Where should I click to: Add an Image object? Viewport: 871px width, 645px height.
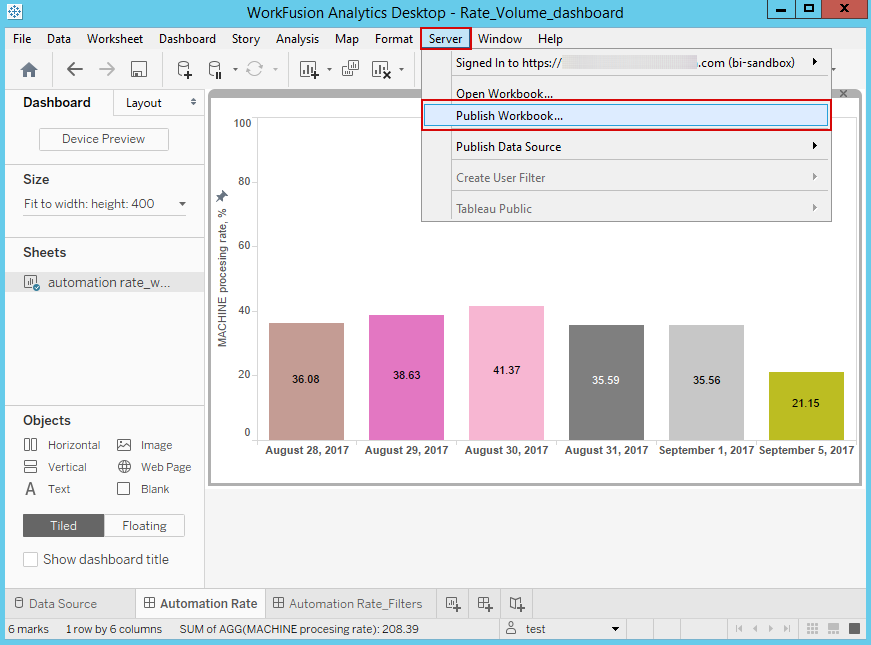tap(144, 445)
